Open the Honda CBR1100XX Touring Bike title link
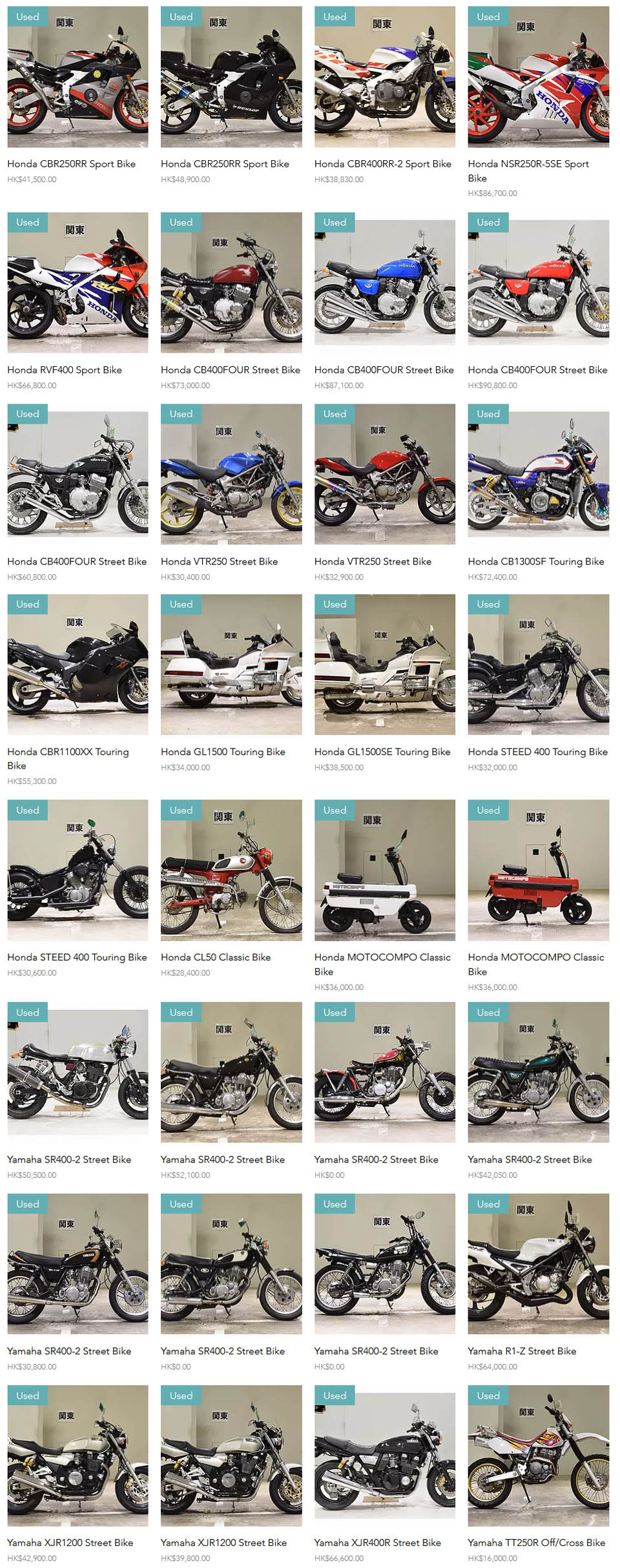 coord(68,758)
